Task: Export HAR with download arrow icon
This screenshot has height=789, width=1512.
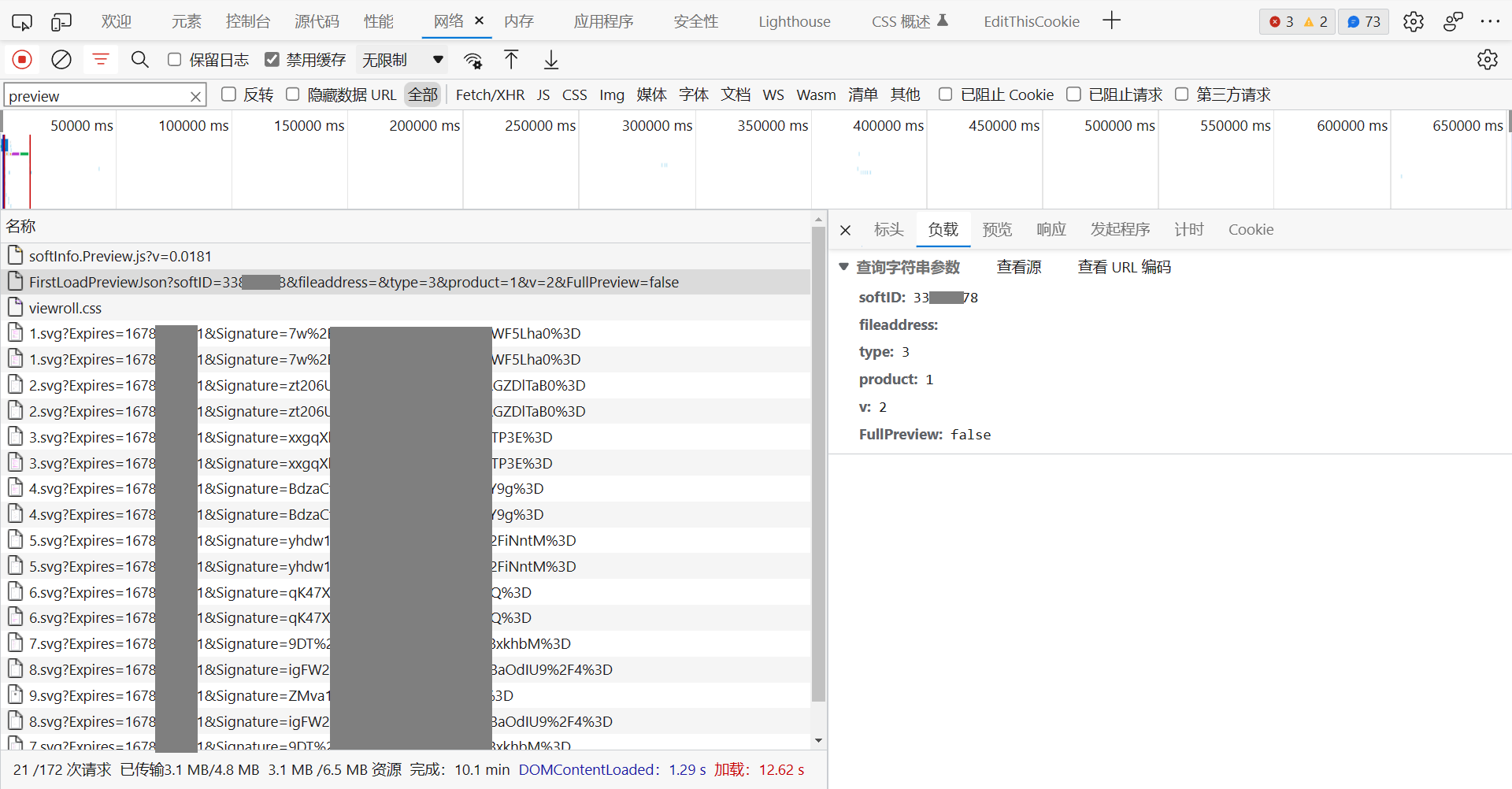Action: click(x=551, y=60)
